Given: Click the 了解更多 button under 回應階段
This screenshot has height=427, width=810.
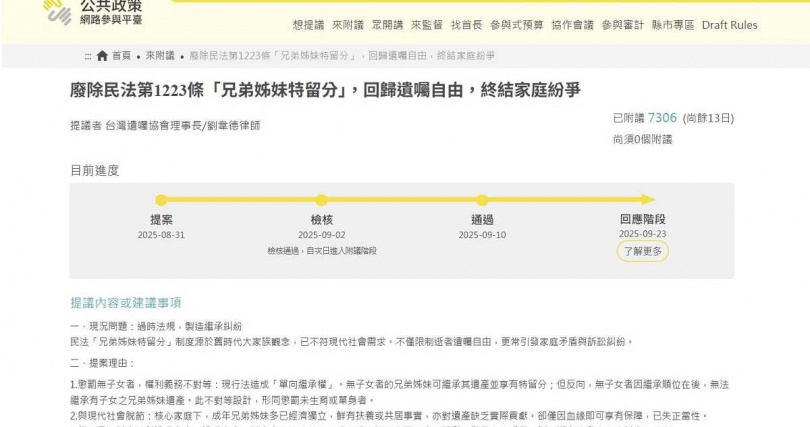Looking at the screenshot, I should click(x=641, y=251).
